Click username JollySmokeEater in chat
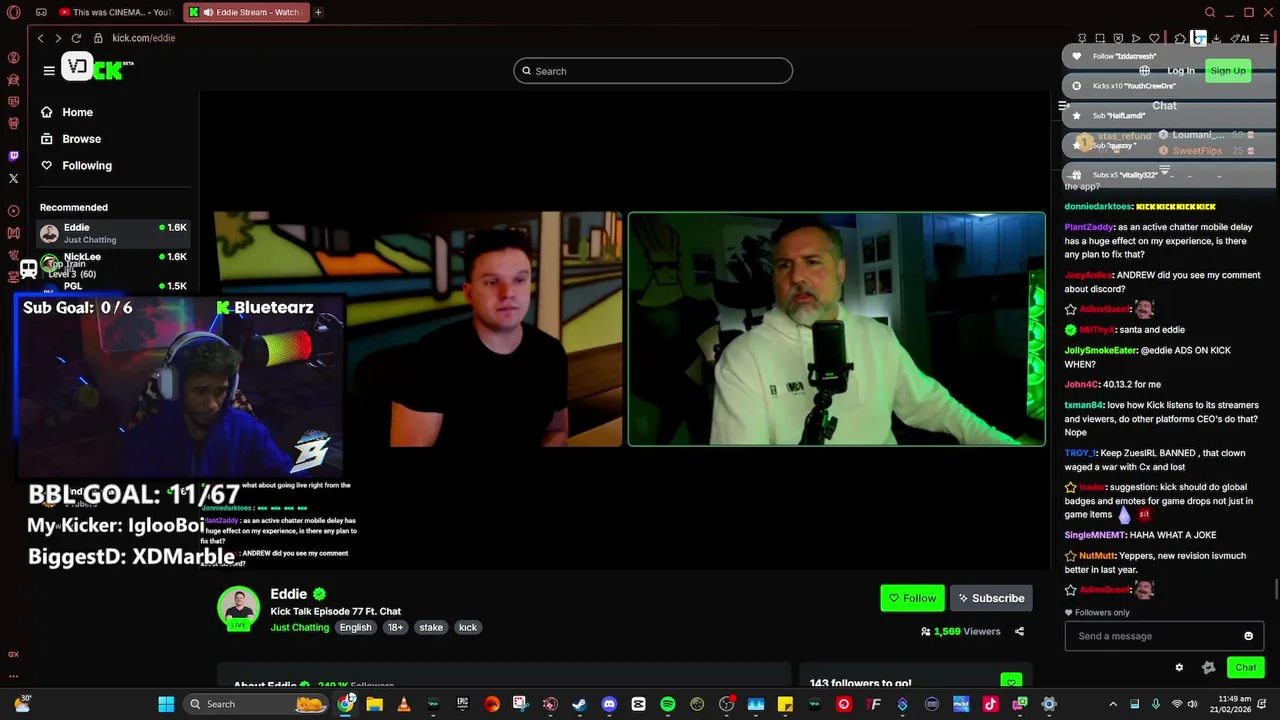 coord(1101,350)
